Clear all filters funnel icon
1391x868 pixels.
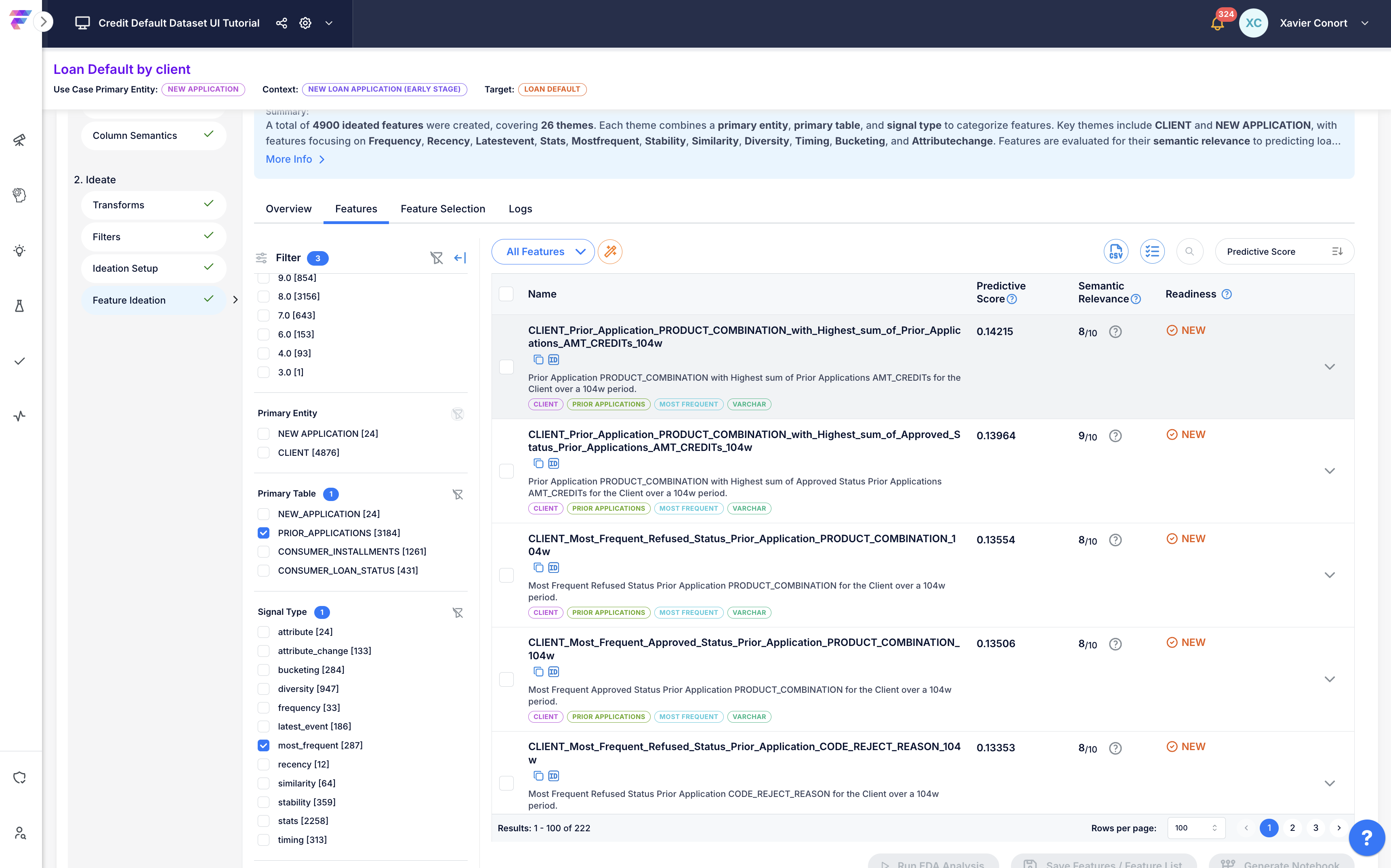pyautogui.click(x=437, y=258)
